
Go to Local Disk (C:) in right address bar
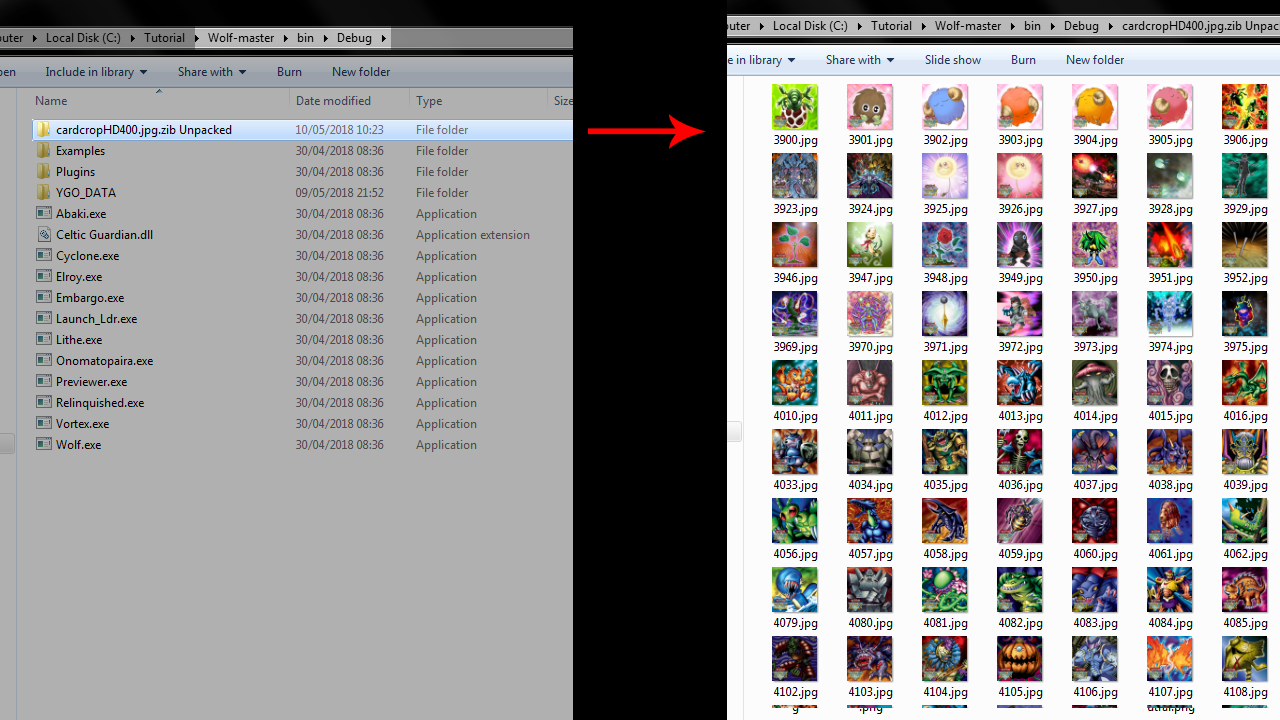(810, 26)
